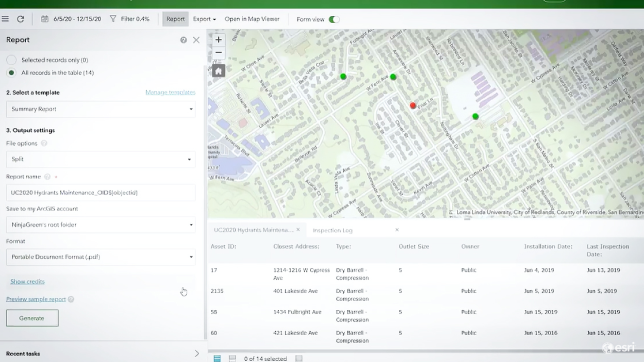Screen dimensions: 644x362
Task: Click the Generate button
Action: (32, 318)
